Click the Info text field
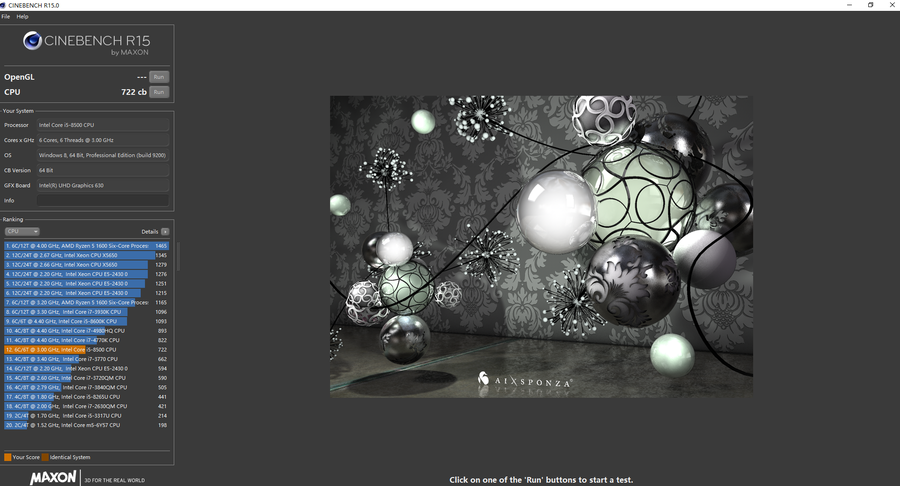 (102, 200)
